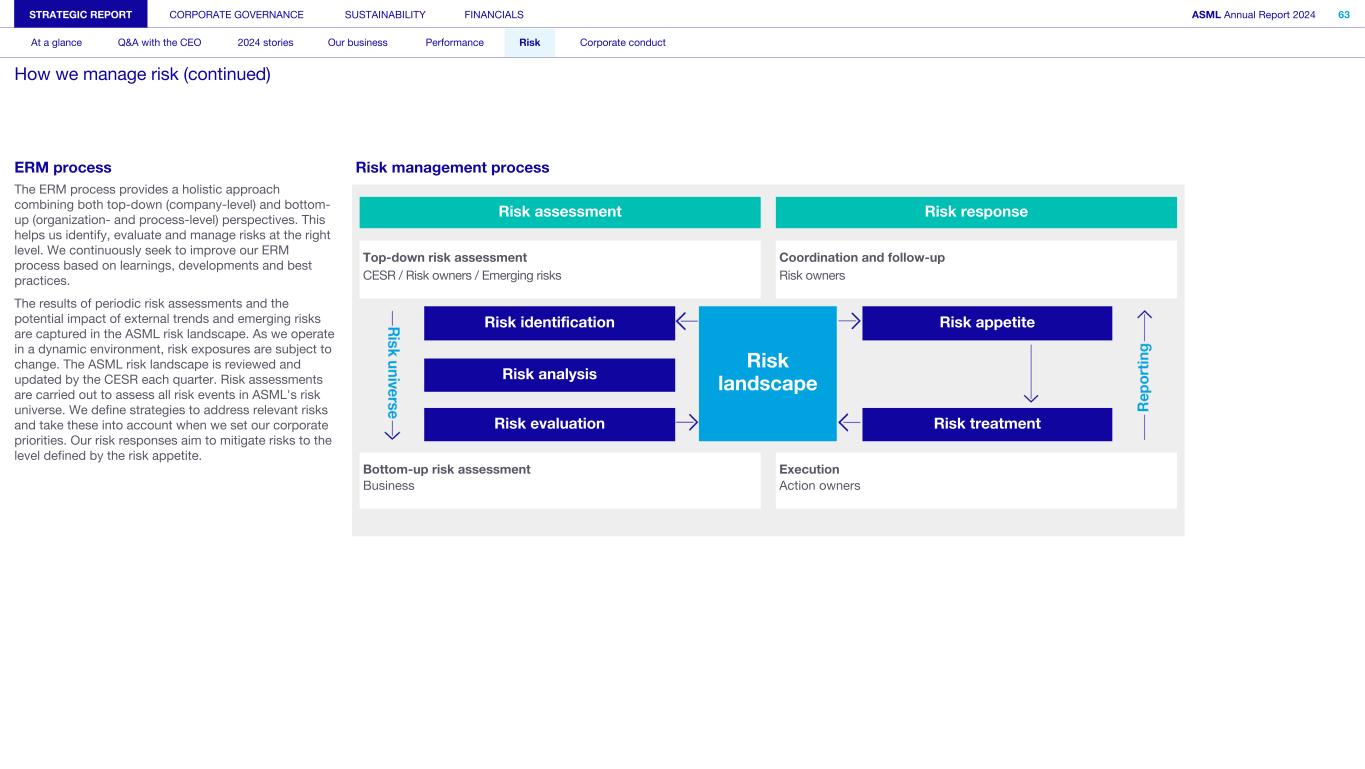
Task: Select the Risk appetite box
Action: [986, 322]
